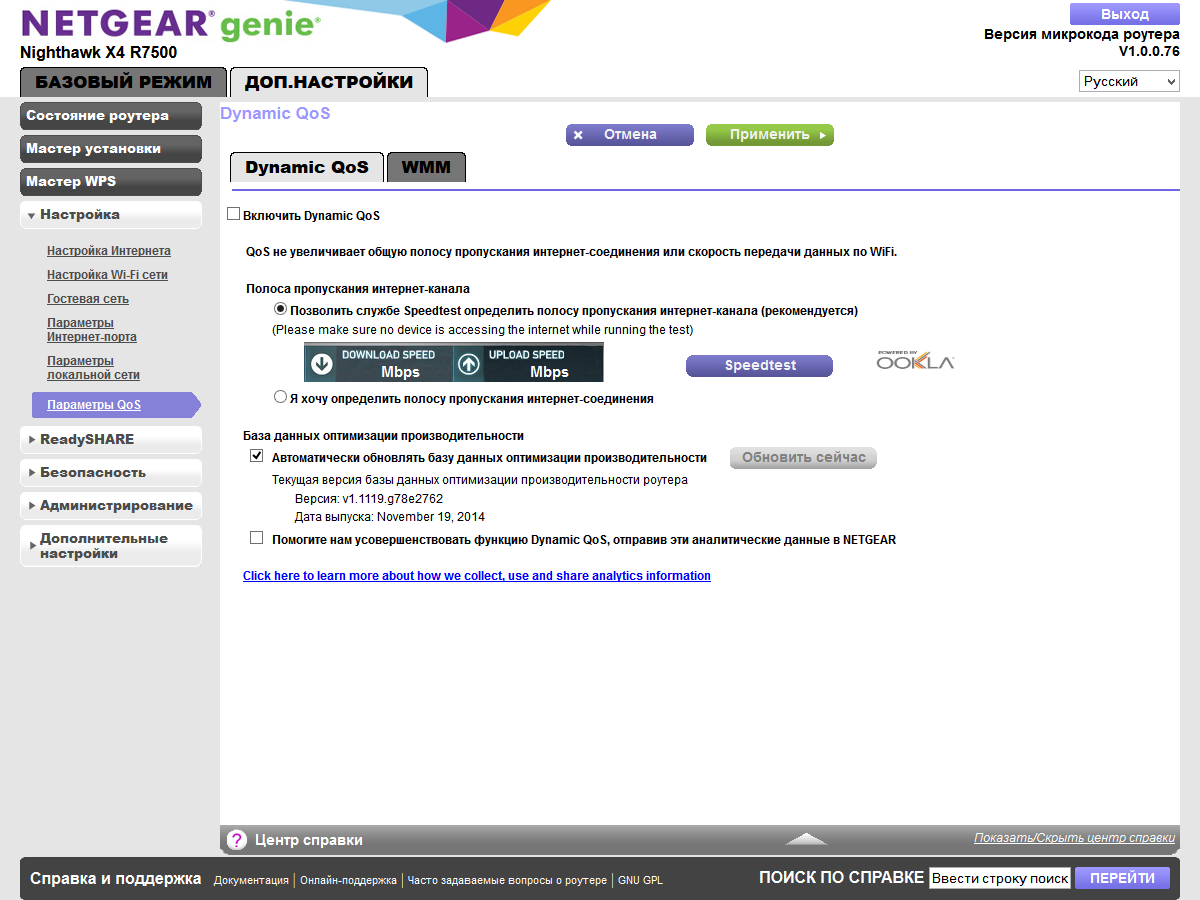Click Показать/Скрыть центр справки link
Image resolution: width=1200 pixels, height=900 pixels.
1075,838
